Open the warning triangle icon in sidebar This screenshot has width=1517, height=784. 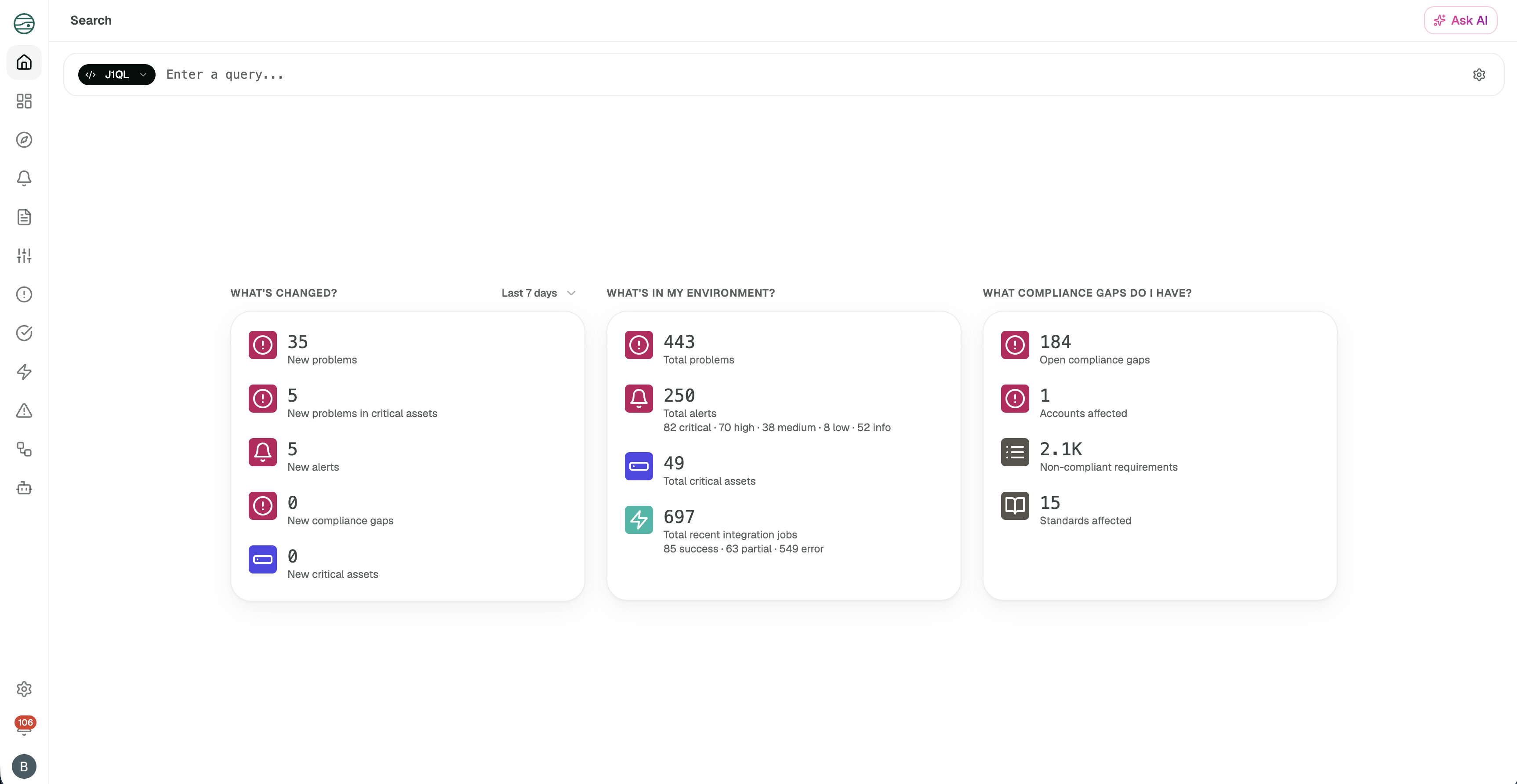pos(24,410)
